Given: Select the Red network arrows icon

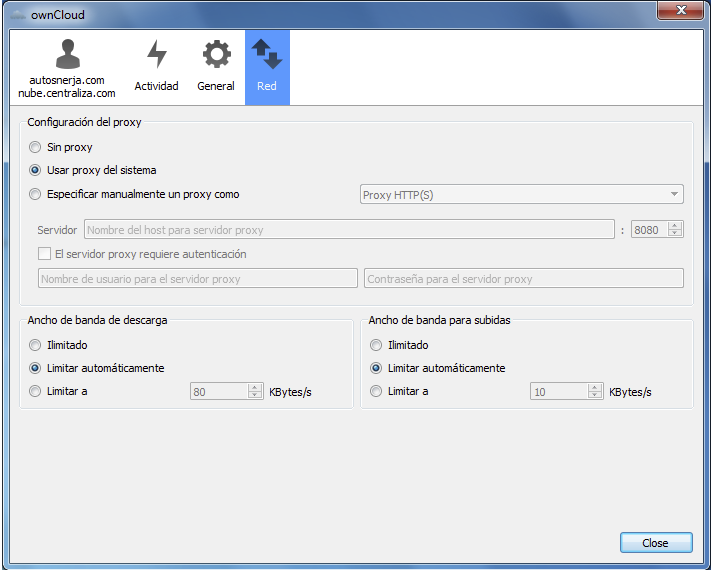Looking at the screenshot, I should coord(267,55).
